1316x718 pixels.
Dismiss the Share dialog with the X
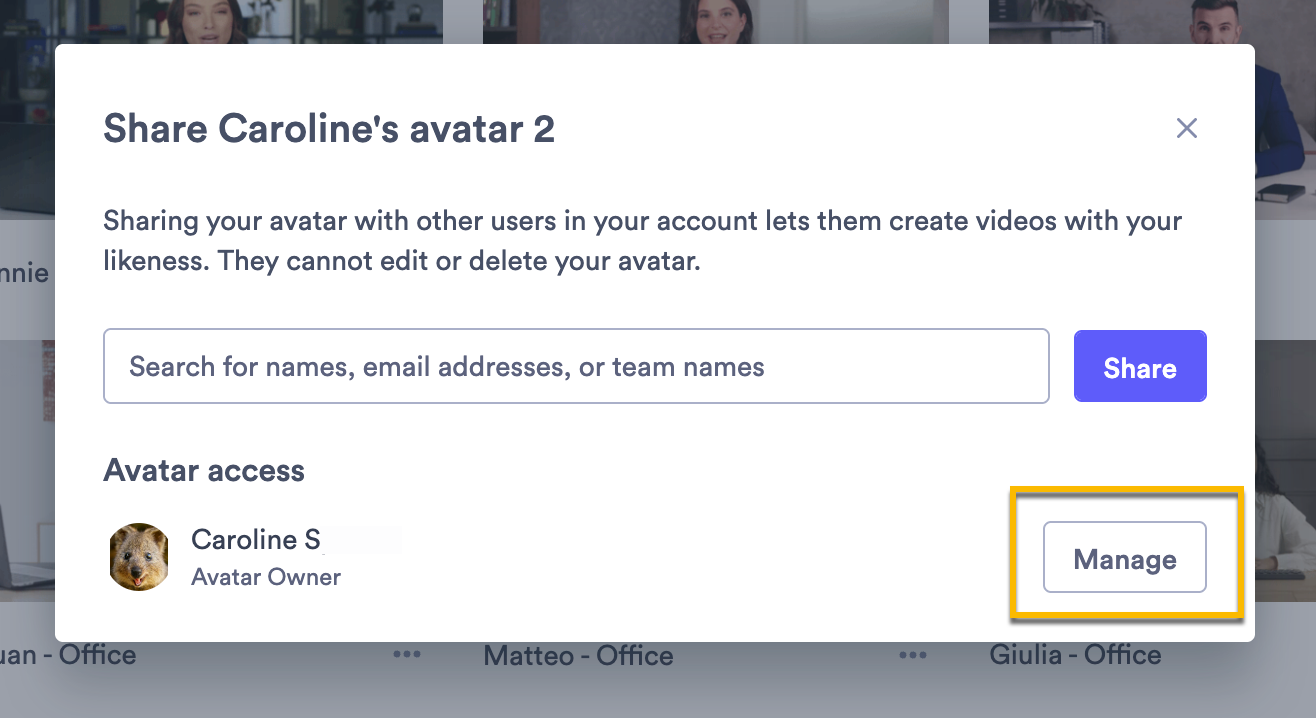click(1187, 128)
